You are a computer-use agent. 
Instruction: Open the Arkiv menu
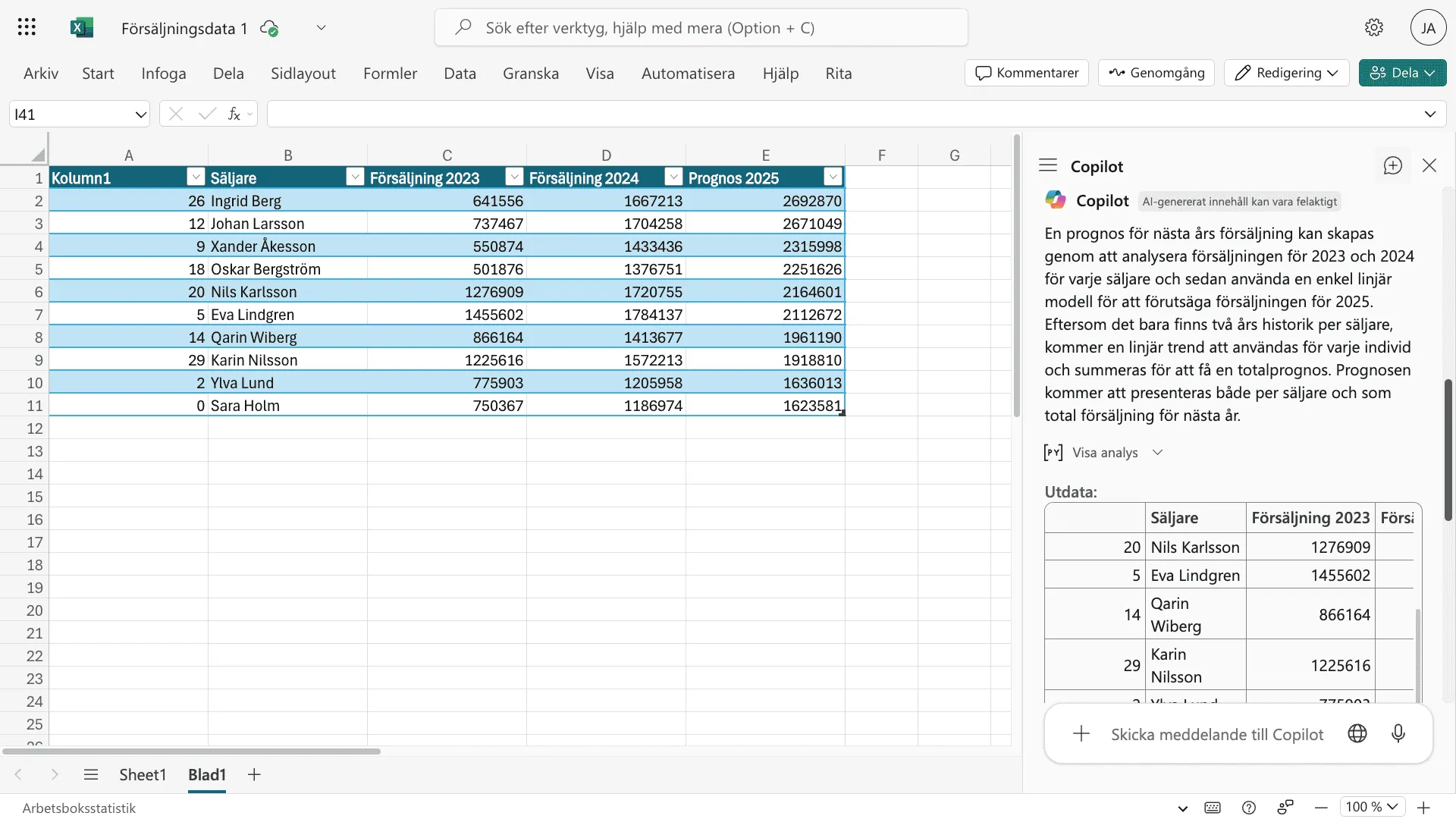(x=41, y=74)
